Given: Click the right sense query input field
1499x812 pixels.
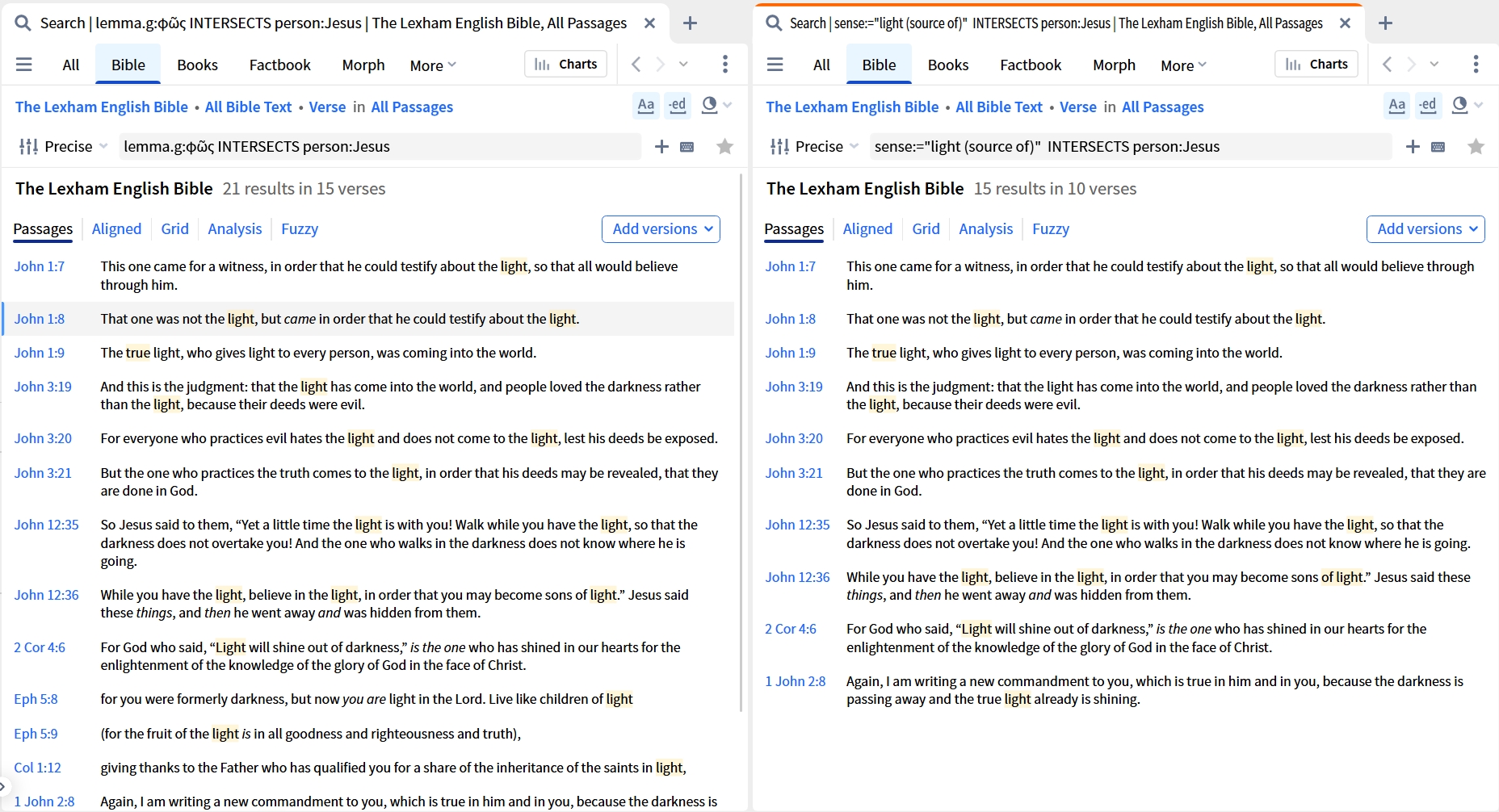Looking at the screenshot, I should [x=1131, y=146].
